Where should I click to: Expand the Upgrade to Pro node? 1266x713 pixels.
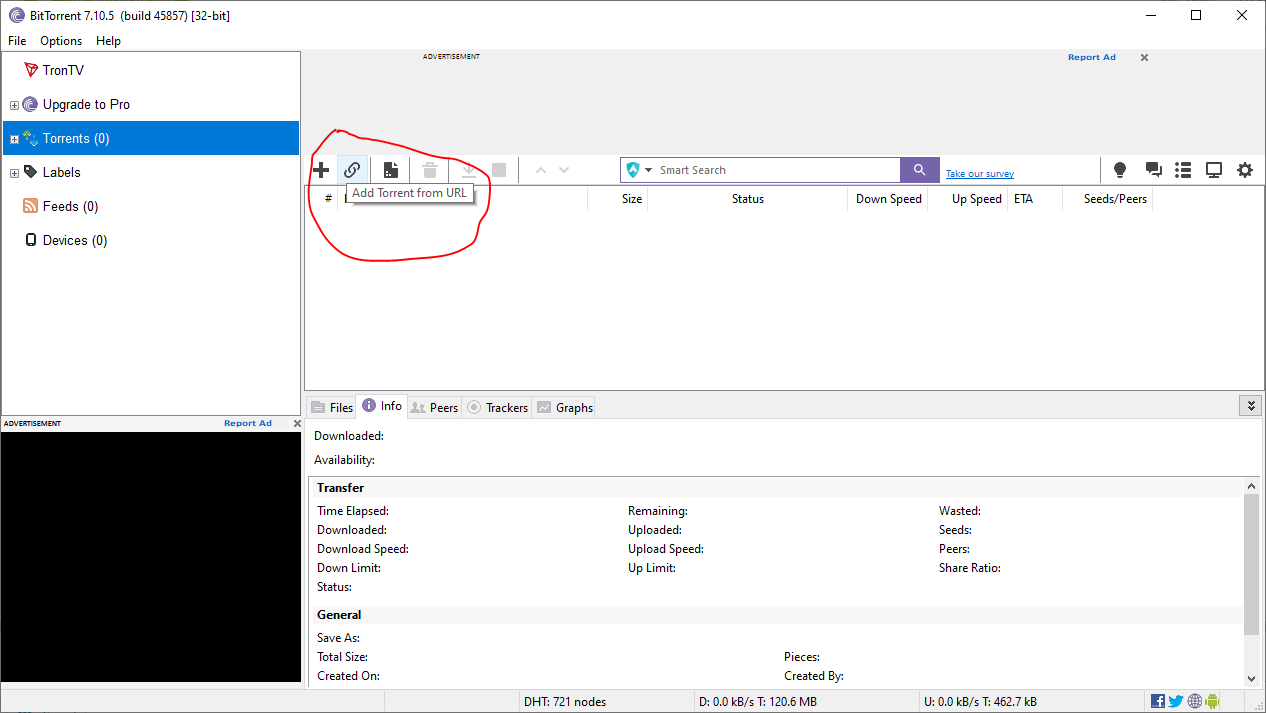[14, 105]
